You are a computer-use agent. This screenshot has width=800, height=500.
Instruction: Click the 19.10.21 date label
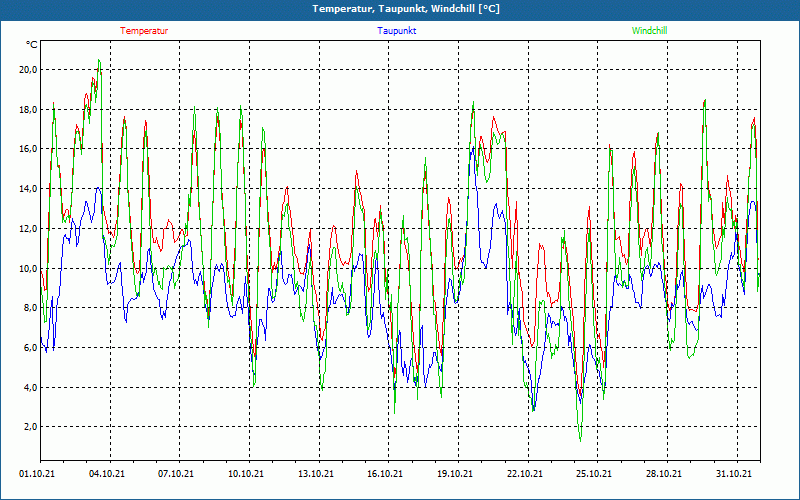(455, 474)
